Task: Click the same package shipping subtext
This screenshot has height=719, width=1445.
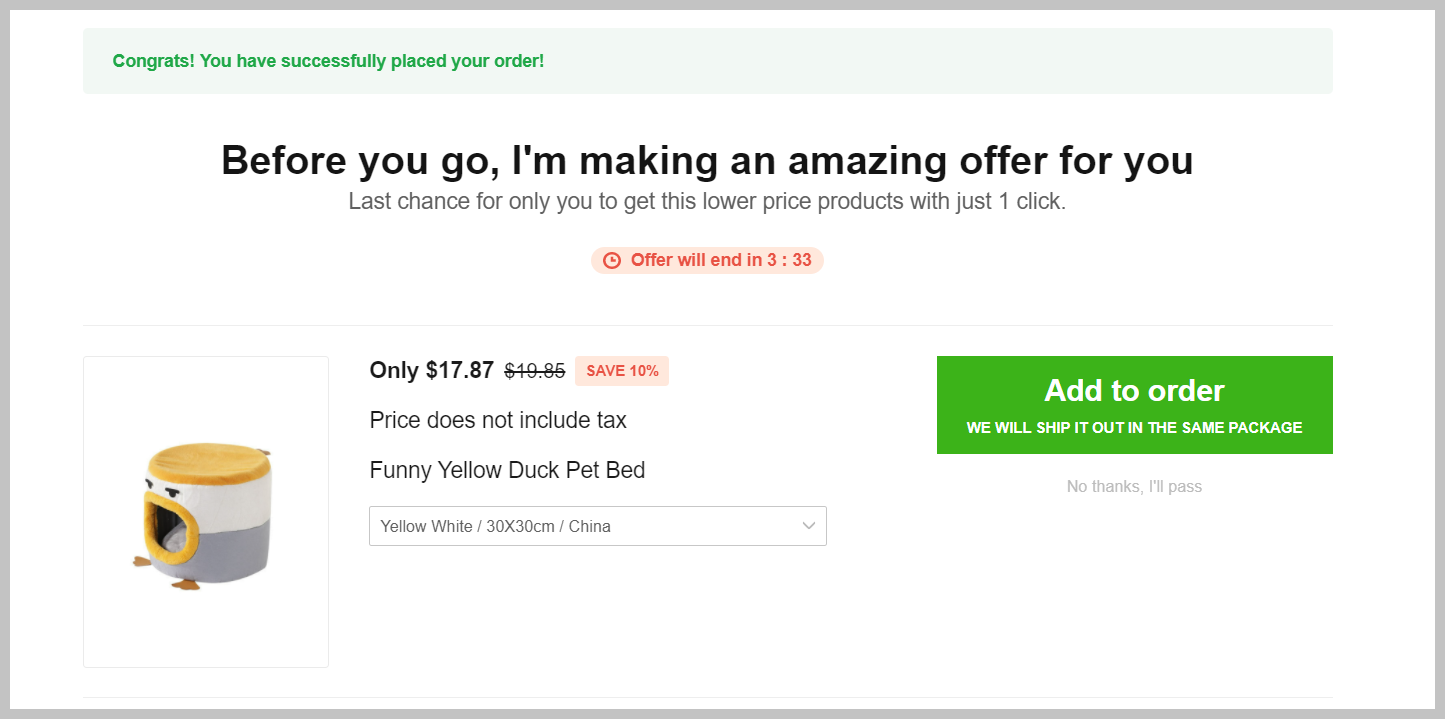Action: (1134, 428)
